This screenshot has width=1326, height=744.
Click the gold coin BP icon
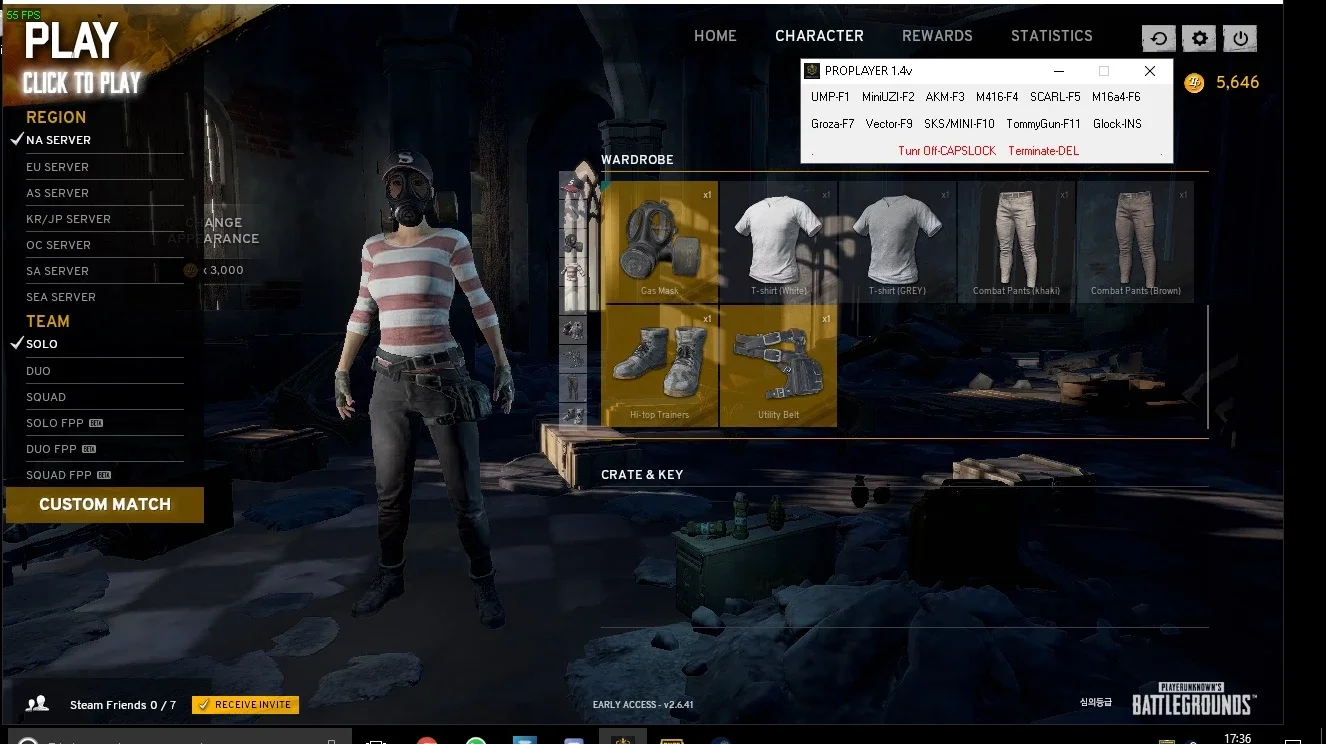tap(1194, 83)
